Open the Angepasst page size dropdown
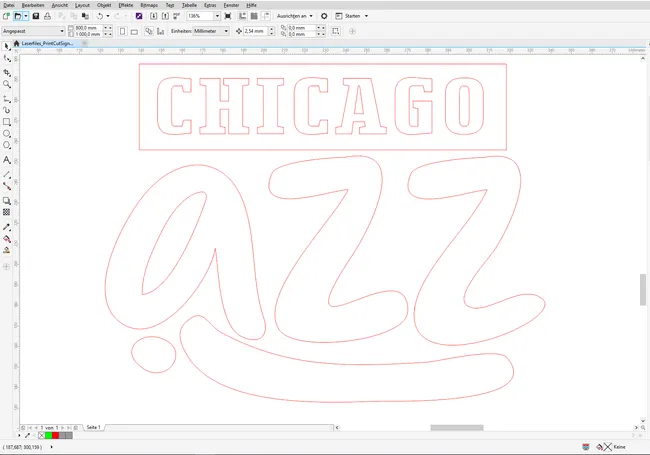Image resolution: width=650 pixels, height=455 pixels. tap(62, 31)
